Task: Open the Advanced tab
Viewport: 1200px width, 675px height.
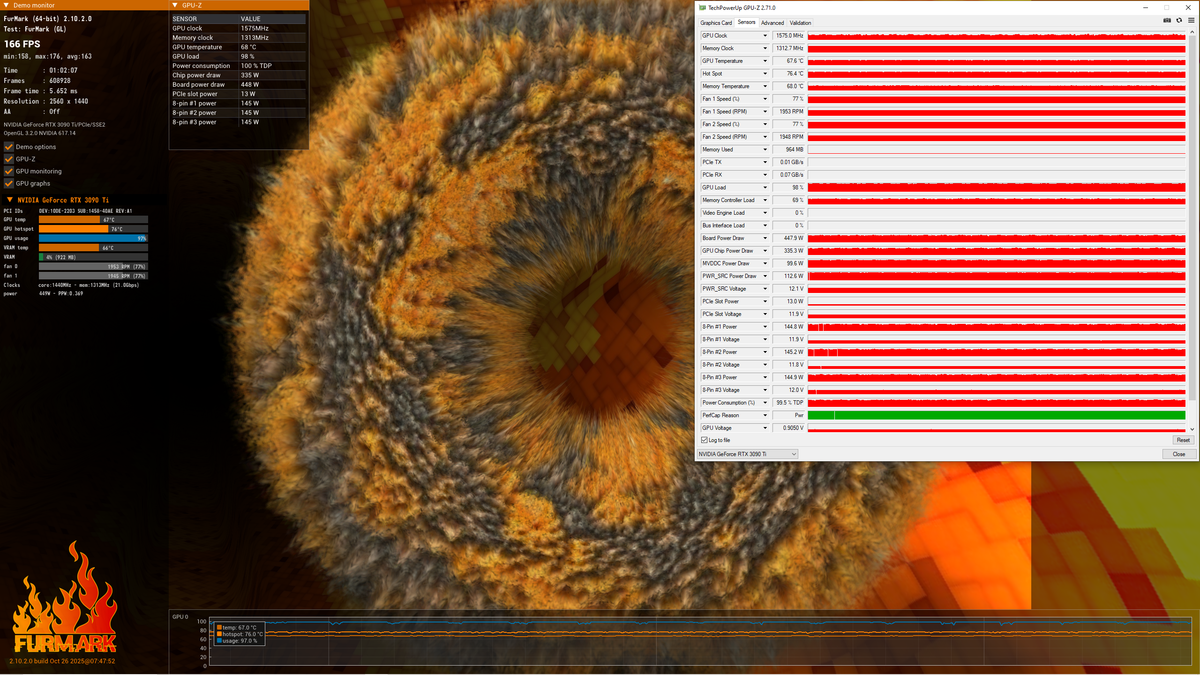Action: (772, 22)
